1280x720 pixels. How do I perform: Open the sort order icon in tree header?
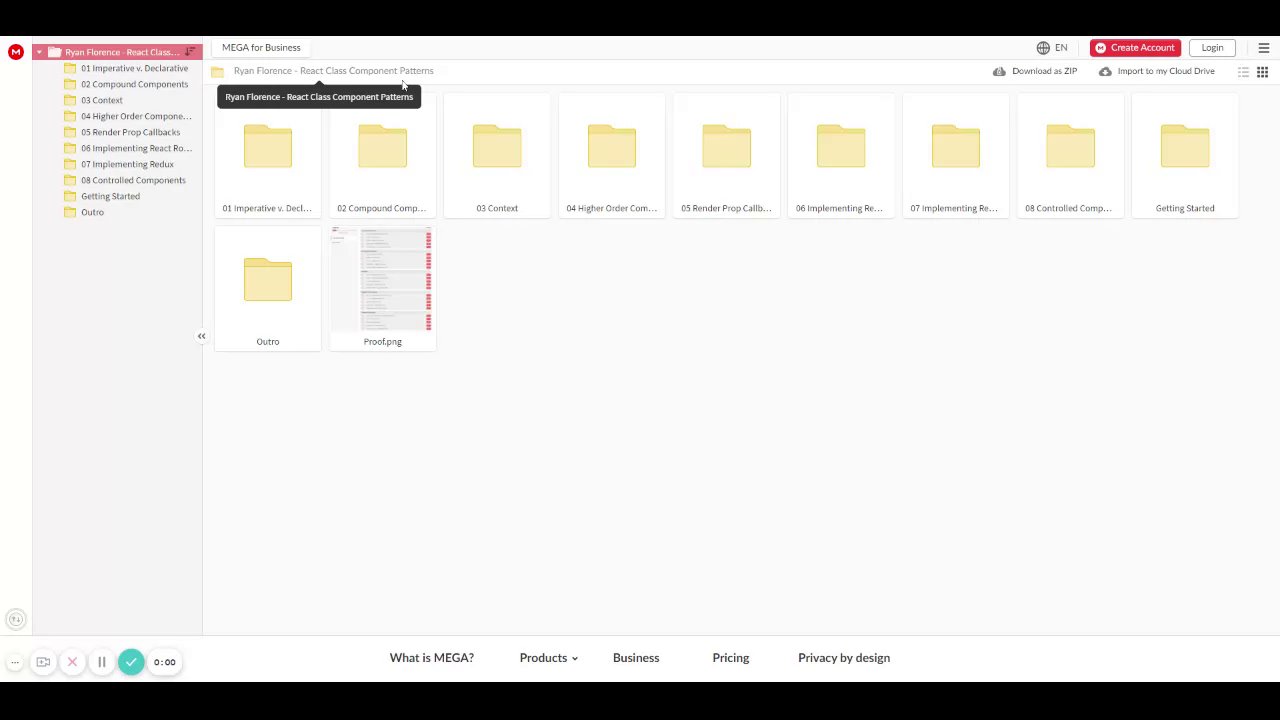coord(190,52)
